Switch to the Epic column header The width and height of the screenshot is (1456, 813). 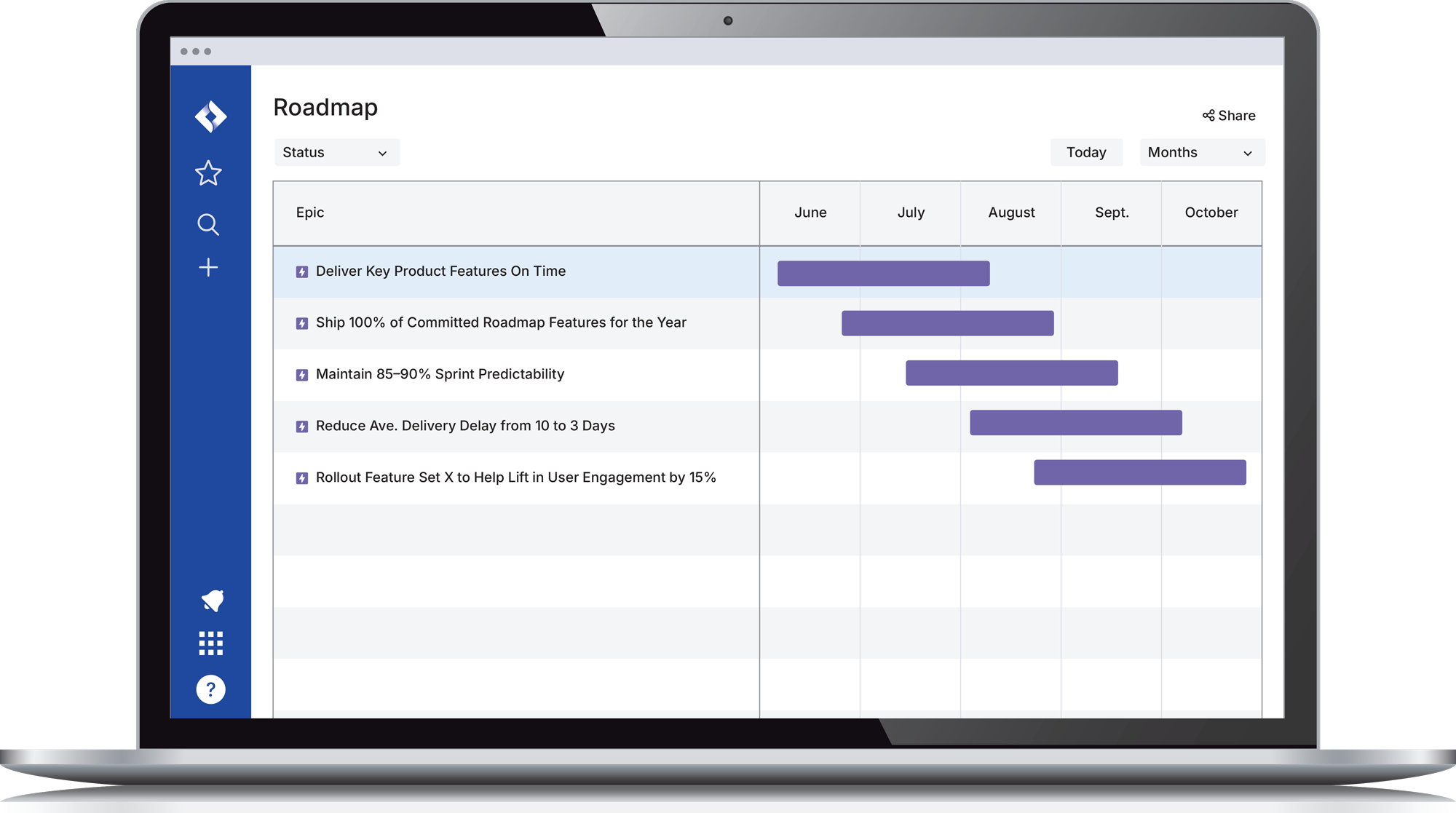[309, 213]
